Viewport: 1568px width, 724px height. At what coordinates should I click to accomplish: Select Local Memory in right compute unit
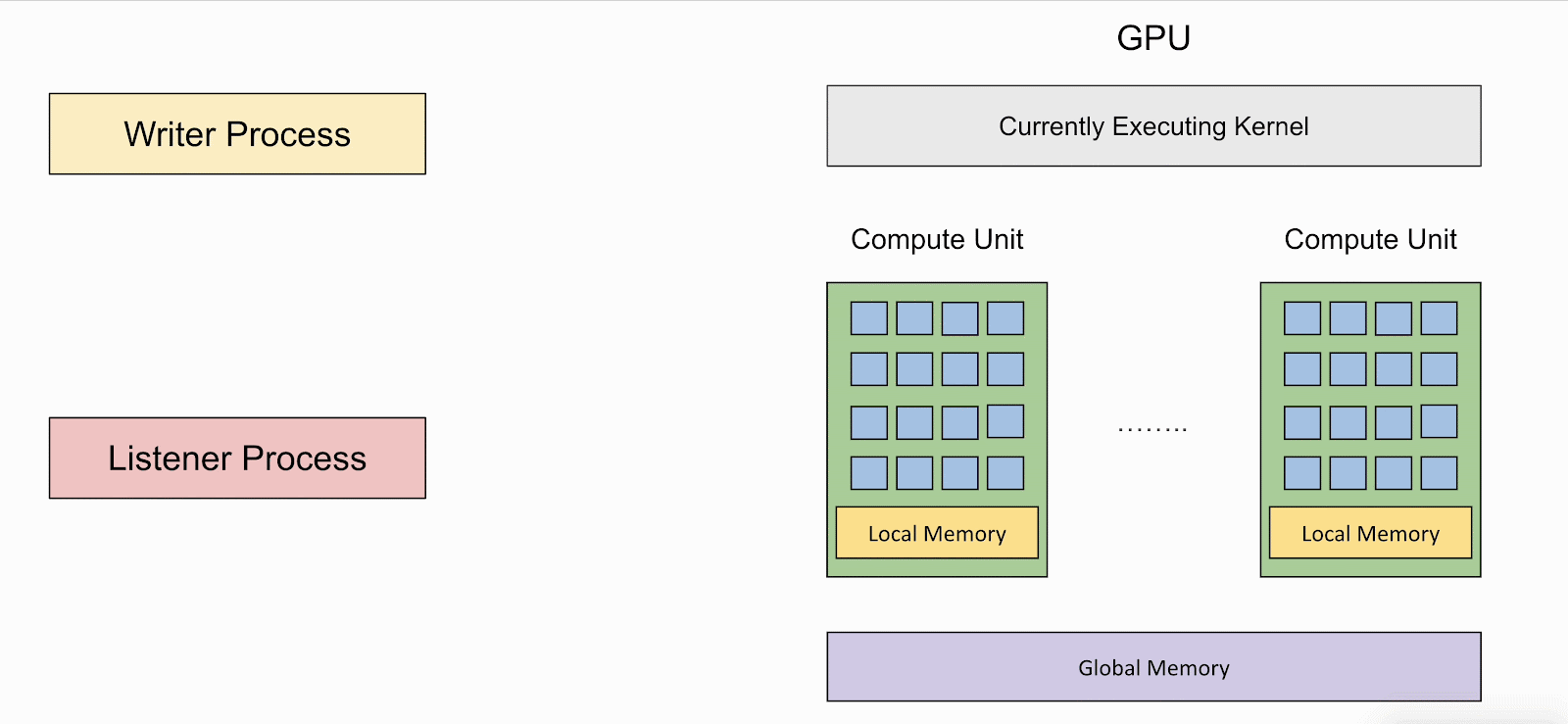1370,533
